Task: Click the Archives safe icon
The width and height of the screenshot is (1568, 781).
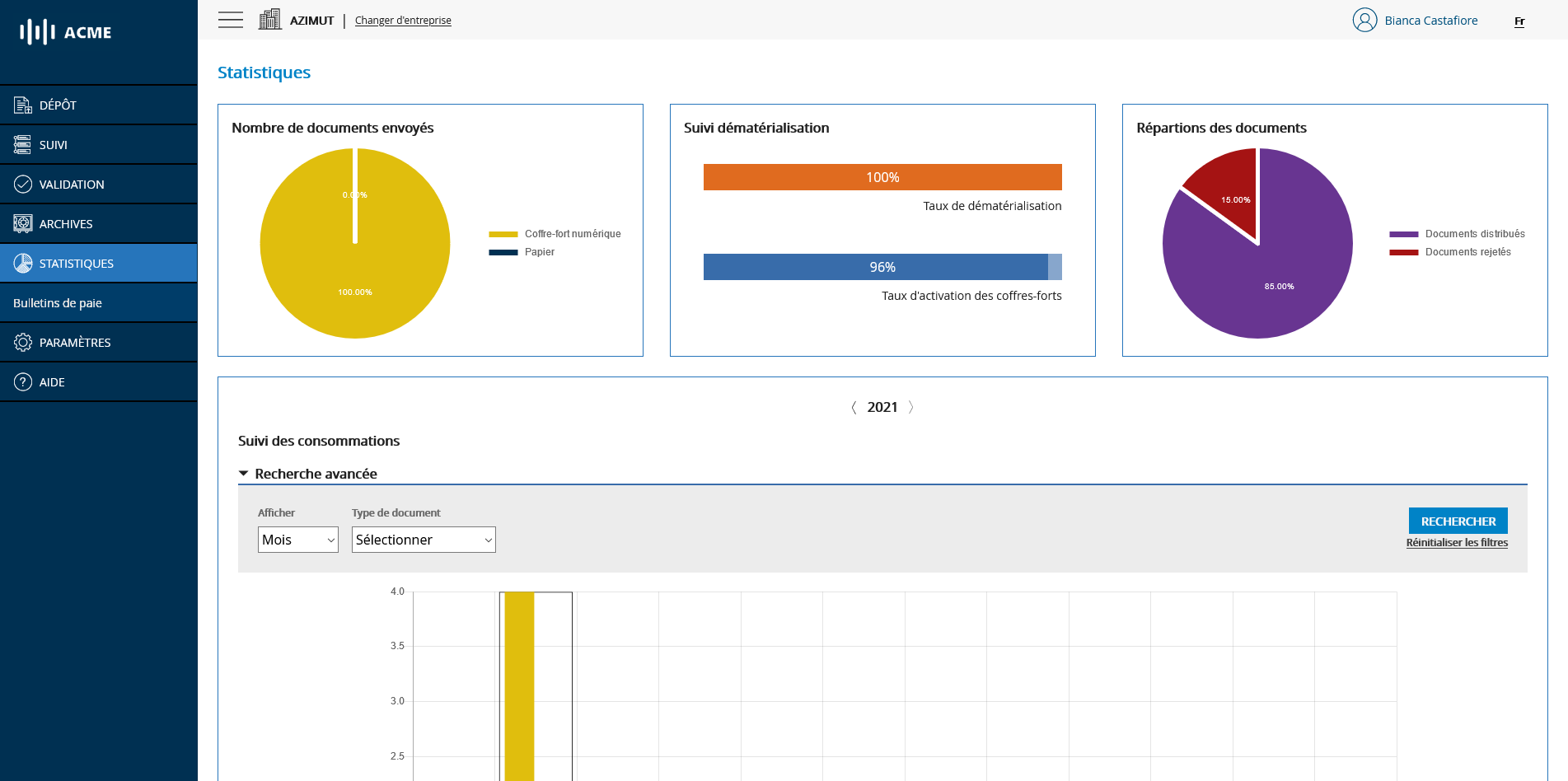Action: click(23, 223)
